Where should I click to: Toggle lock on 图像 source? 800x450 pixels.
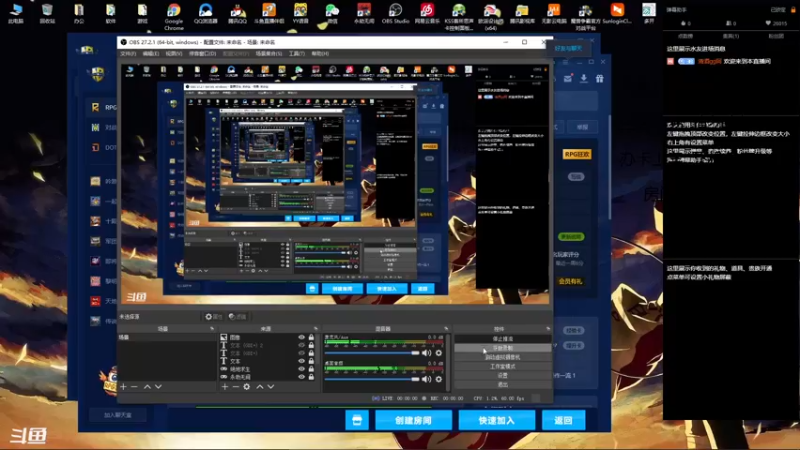coord(311,337)
